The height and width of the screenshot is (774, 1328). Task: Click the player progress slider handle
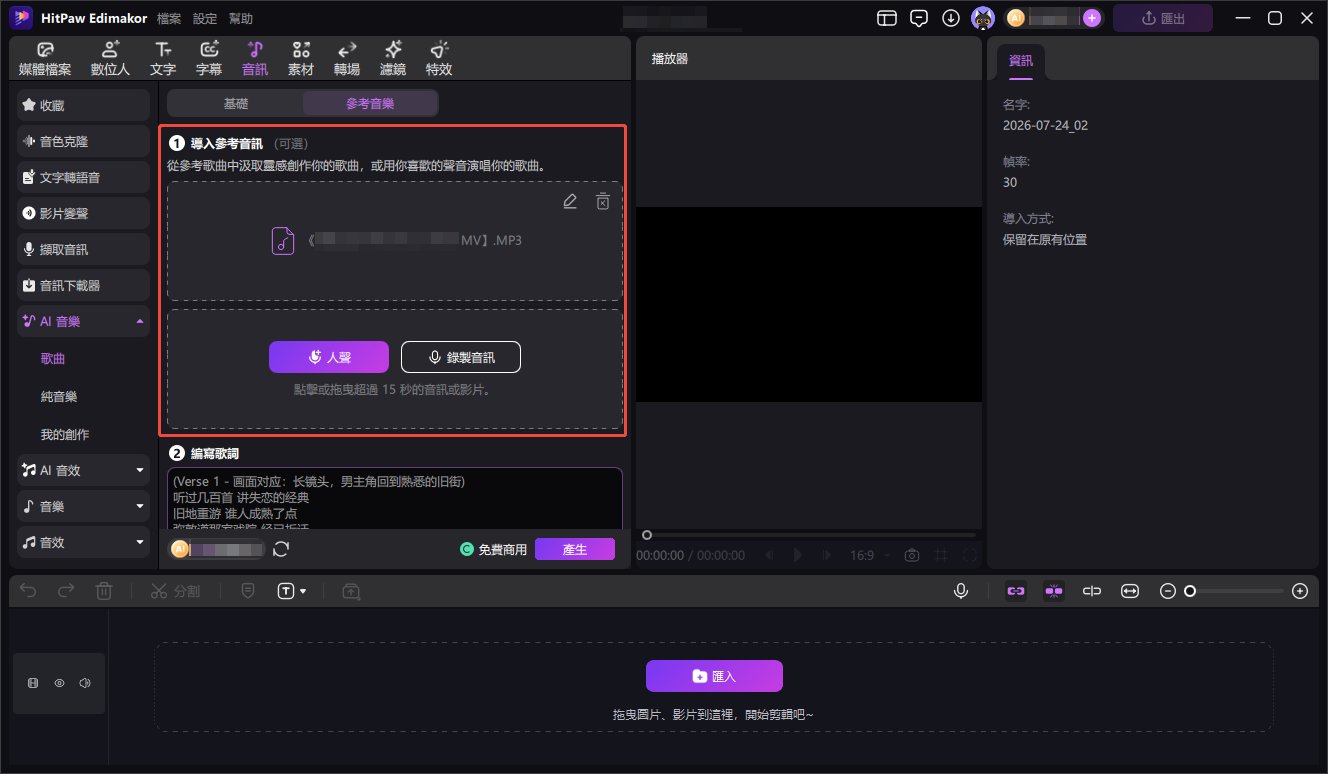click(x=647, y=535)
